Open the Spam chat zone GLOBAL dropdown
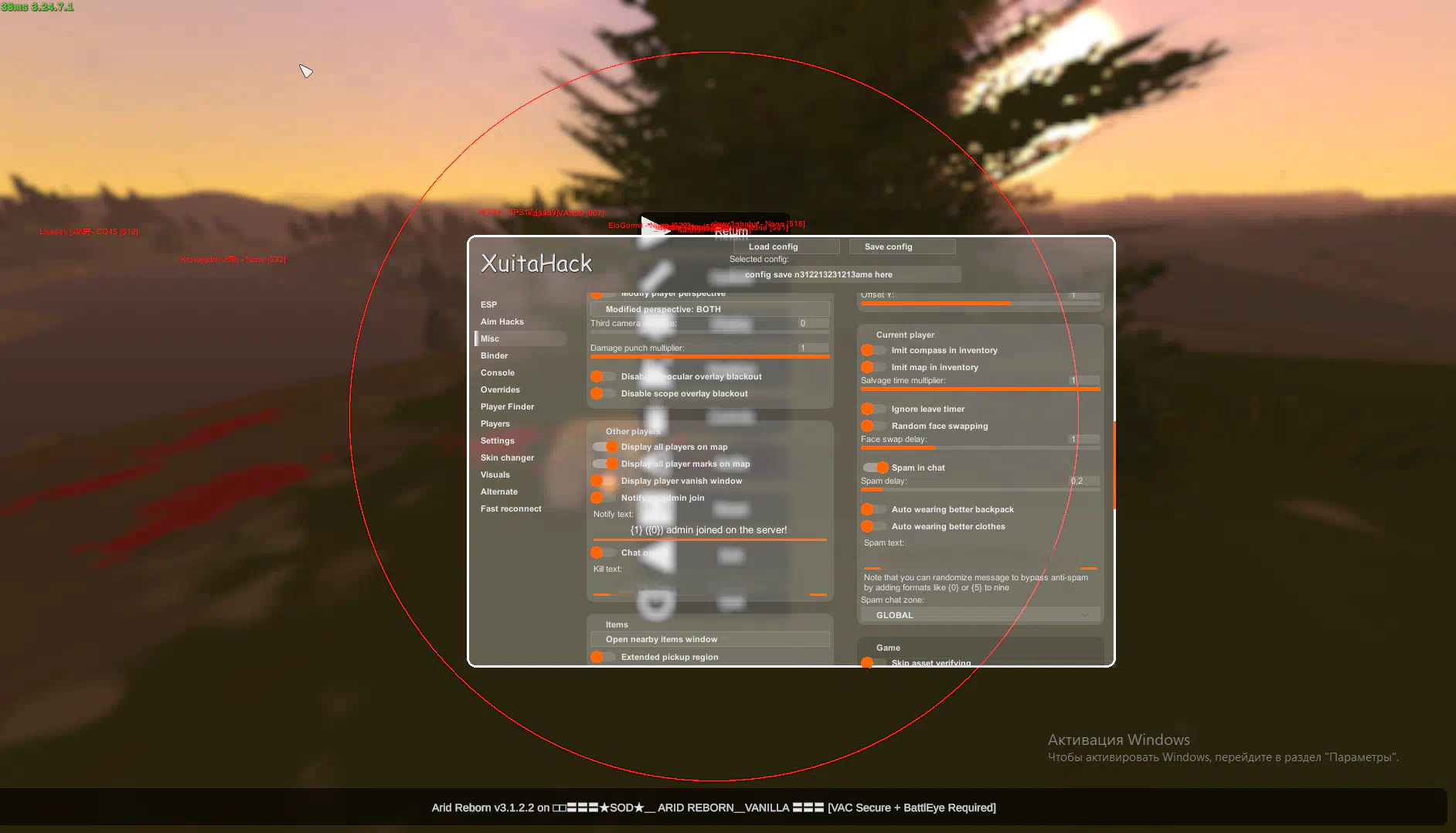This screenshot has height=833, width=1456. click(x=980, y=615)
